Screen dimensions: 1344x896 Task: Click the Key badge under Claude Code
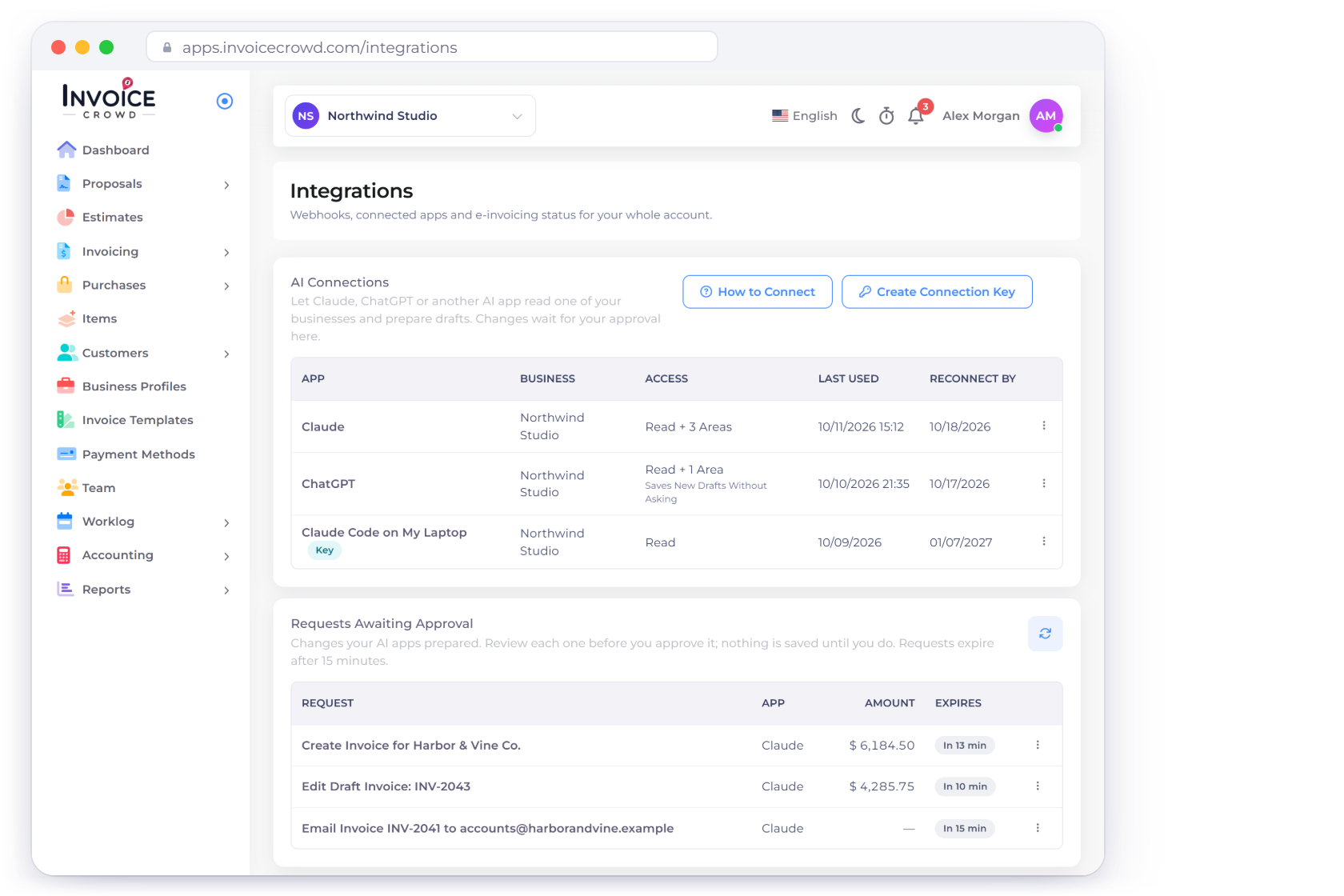[325, 550]
